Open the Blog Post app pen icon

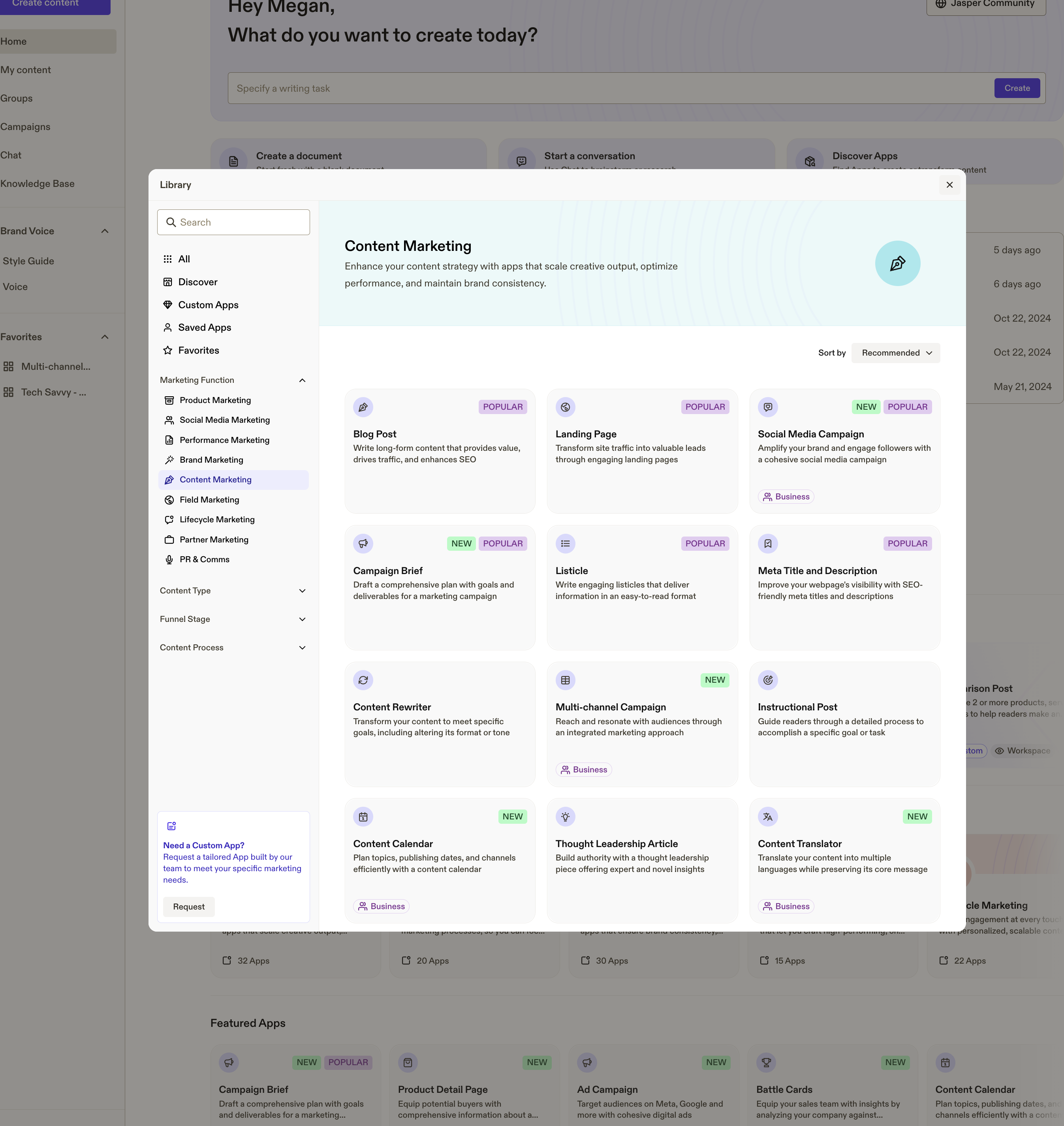click(363, 407)
